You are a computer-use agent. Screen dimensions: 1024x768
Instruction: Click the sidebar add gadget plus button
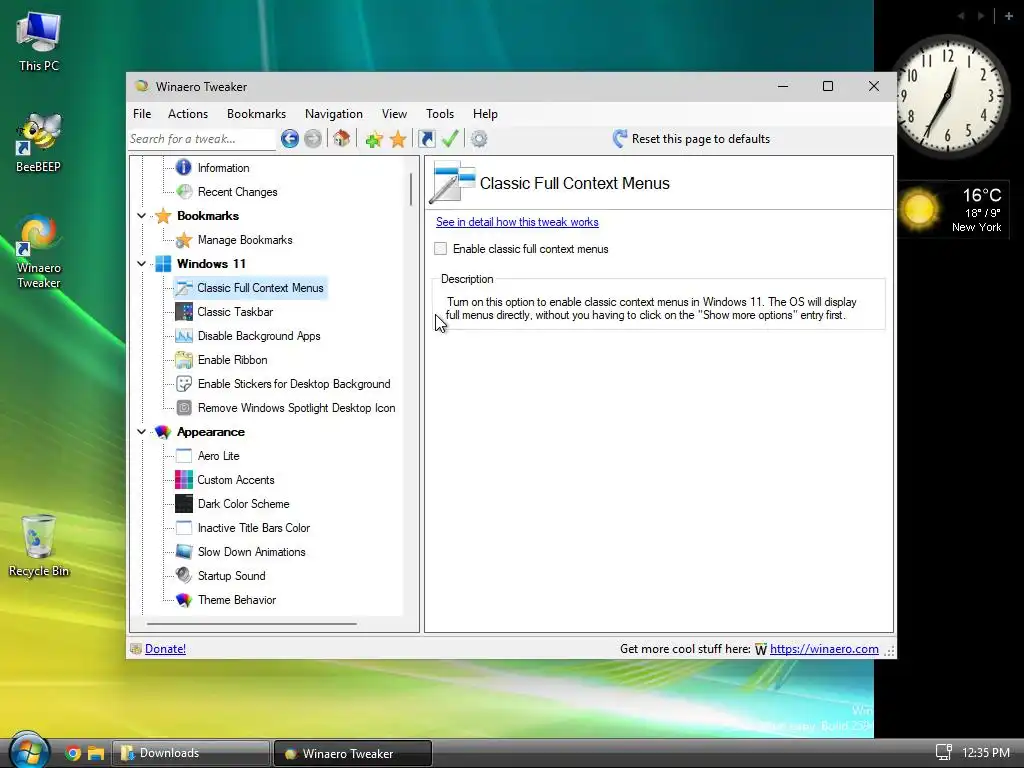[x=1008, y=16]
